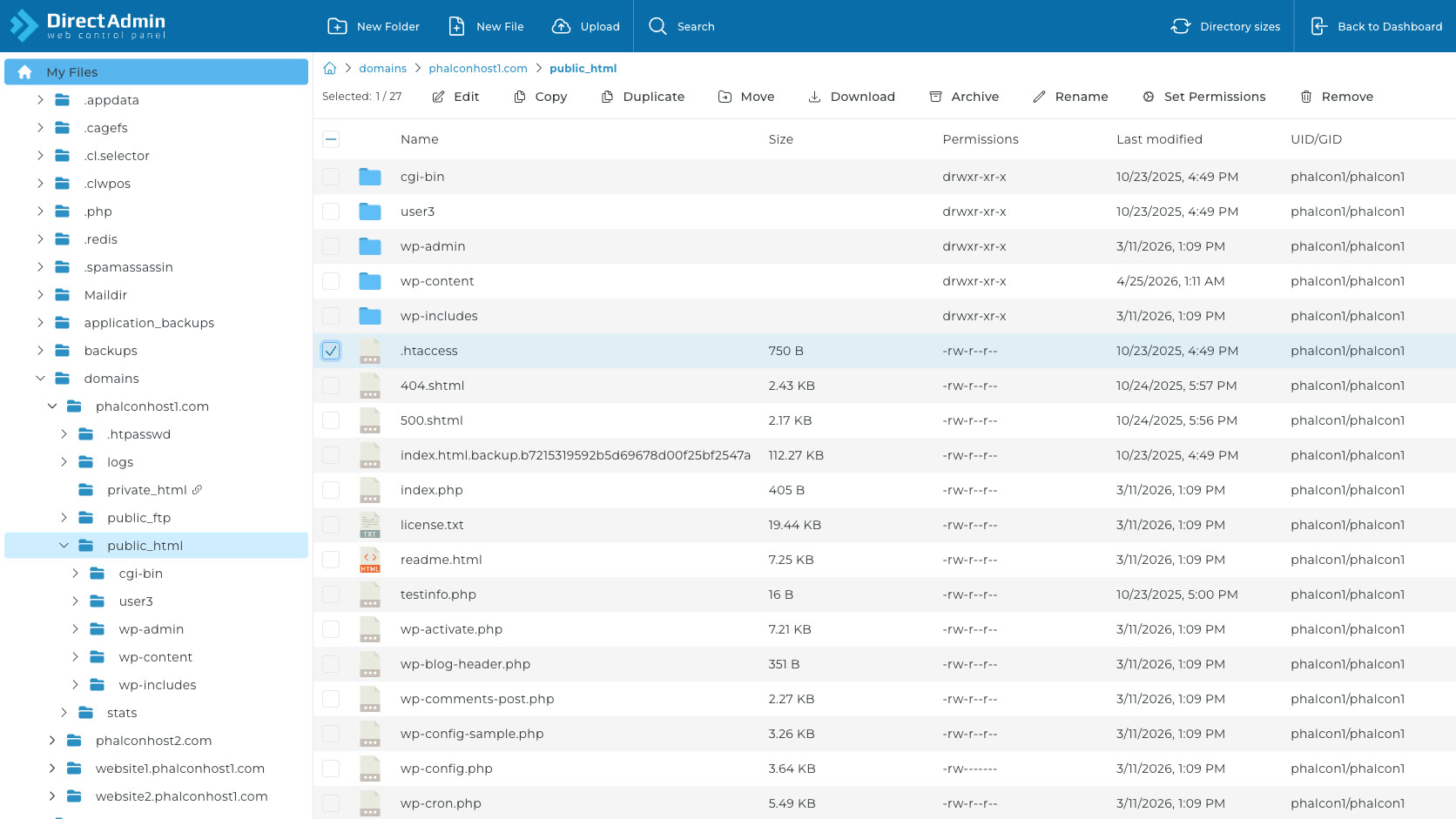Collapse the domains tree folder
This screenshot has height=819, width=1456.
coord(40,379)
